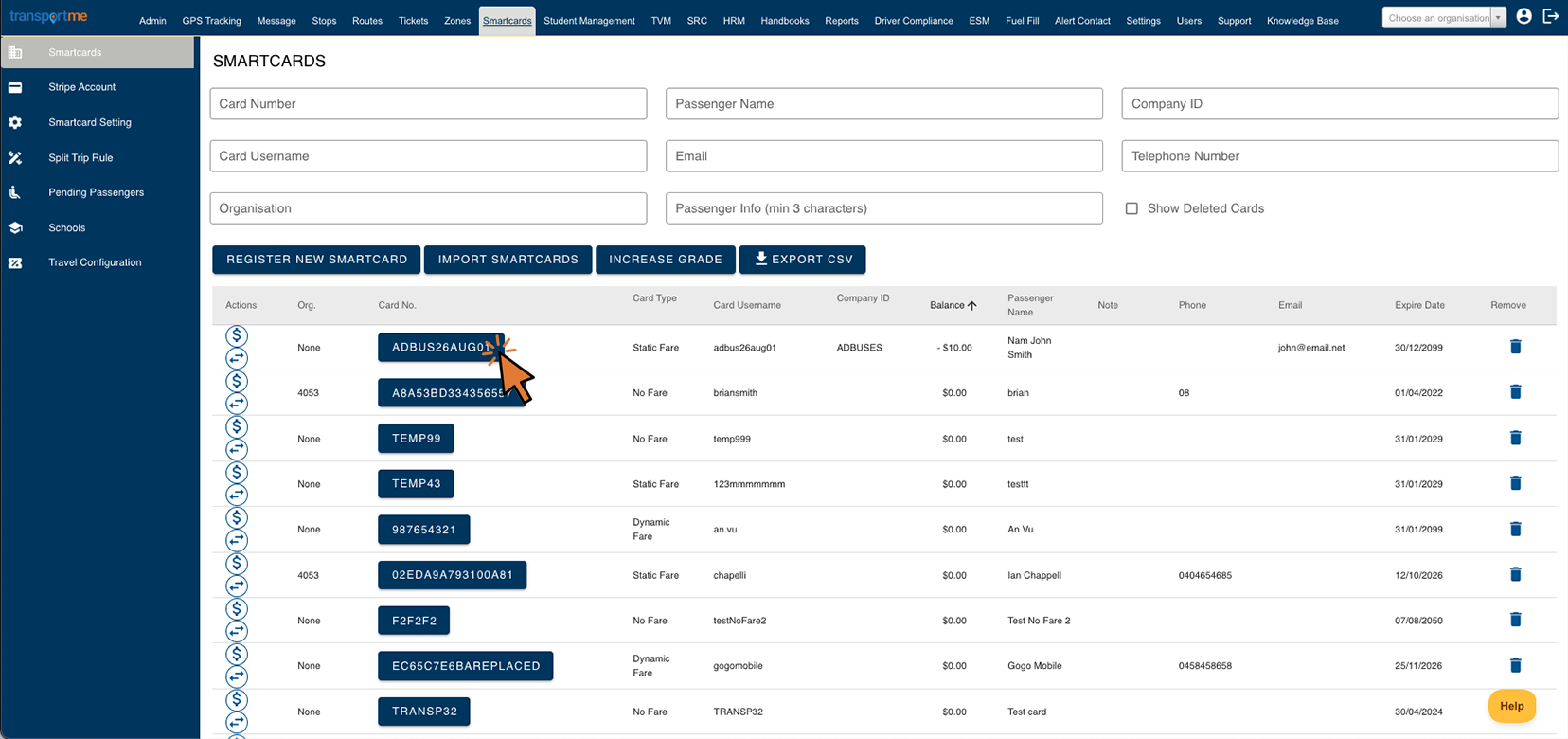Open the TEMP43 card details

tap(416, 483)
